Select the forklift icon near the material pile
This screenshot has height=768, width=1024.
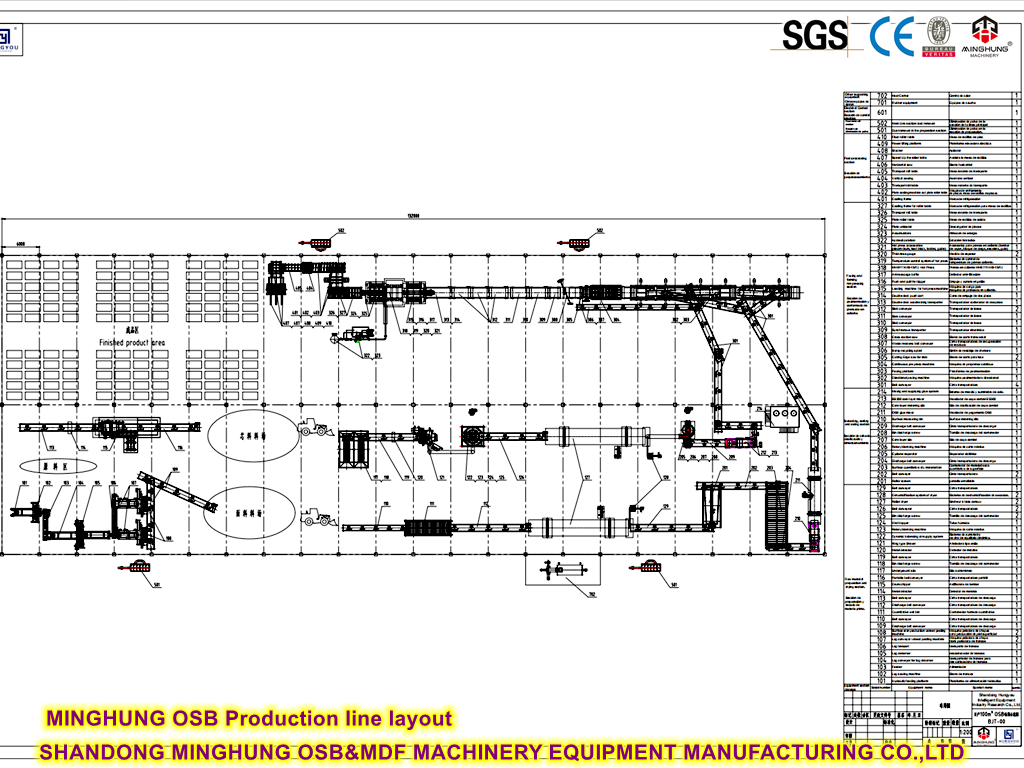pos(313,428)
